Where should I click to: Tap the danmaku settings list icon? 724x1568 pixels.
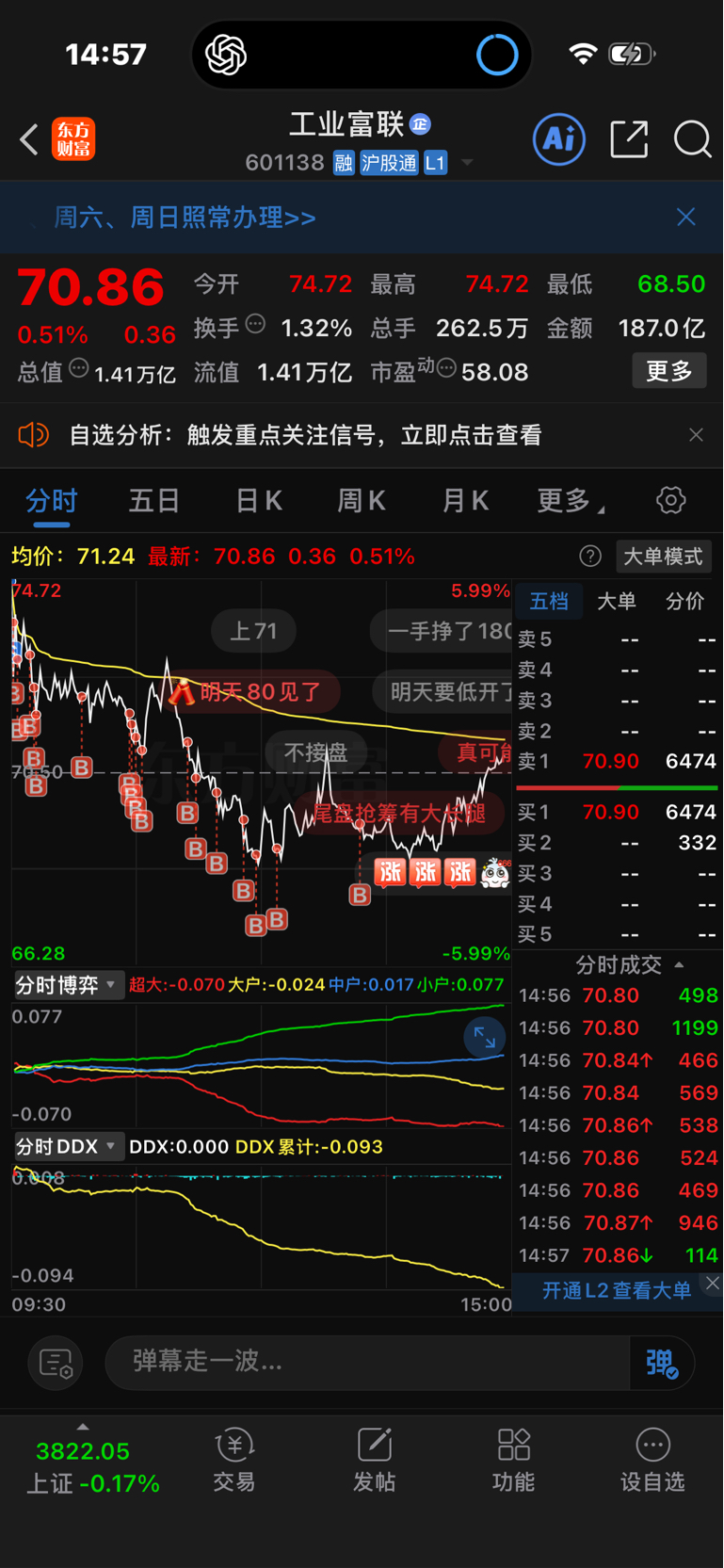(56, 1363)
